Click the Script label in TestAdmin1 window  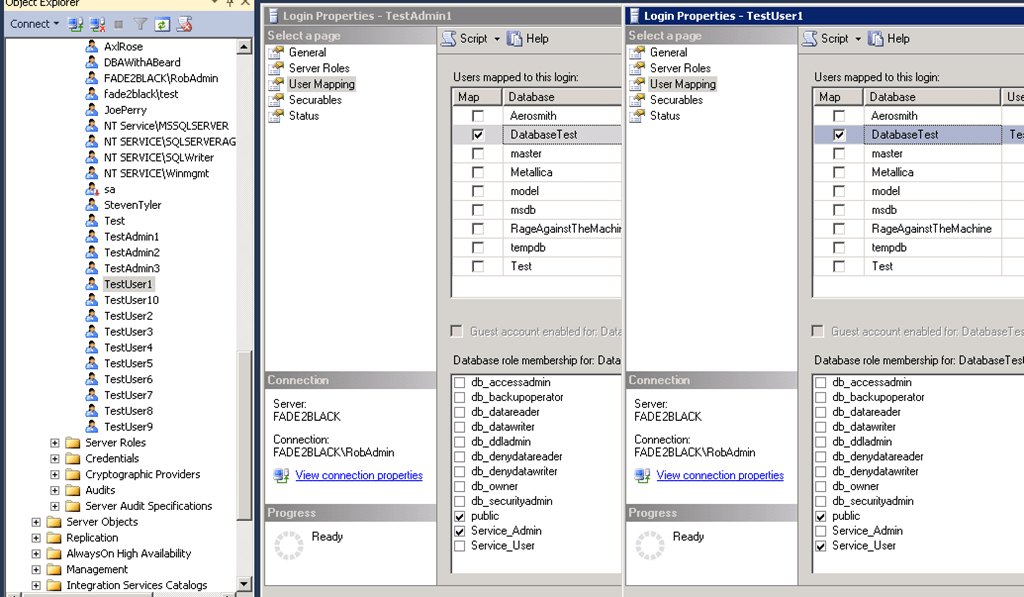pyautogui.click(x=473, y=39)
